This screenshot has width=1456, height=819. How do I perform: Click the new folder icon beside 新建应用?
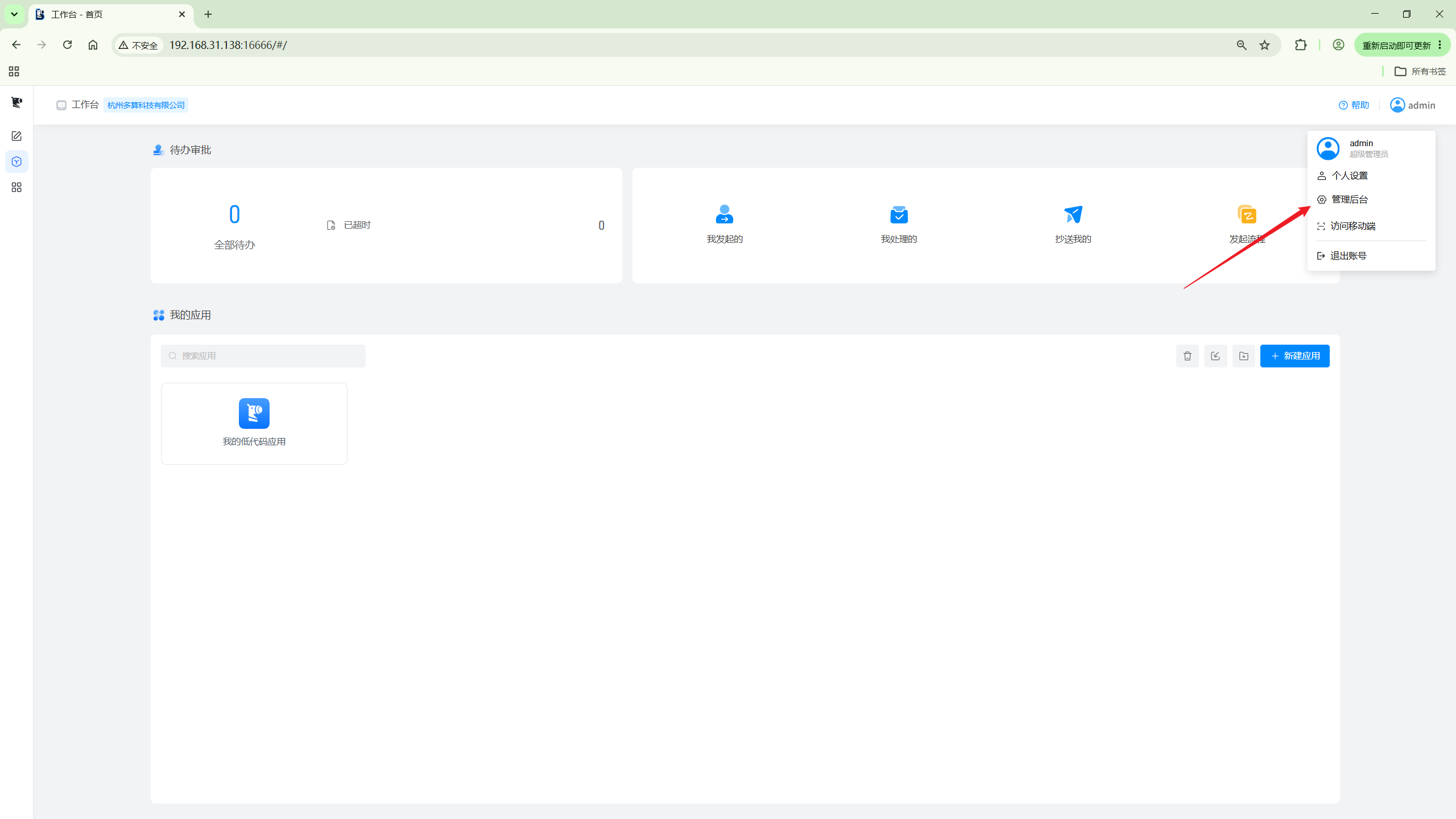[x=1244, y=356]
